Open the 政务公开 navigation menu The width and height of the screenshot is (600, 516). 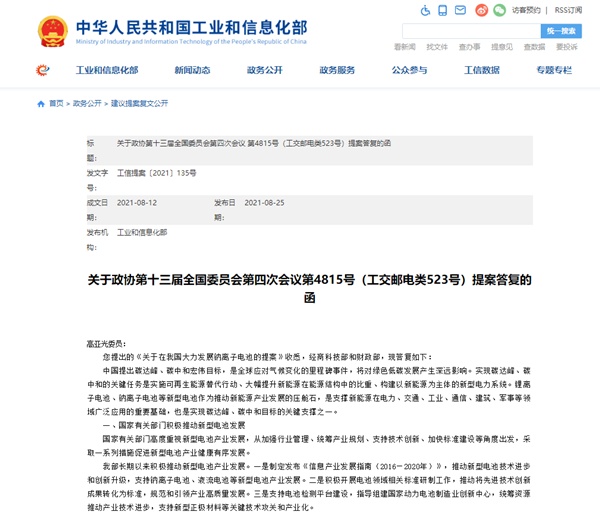click(x=265, y=70)
